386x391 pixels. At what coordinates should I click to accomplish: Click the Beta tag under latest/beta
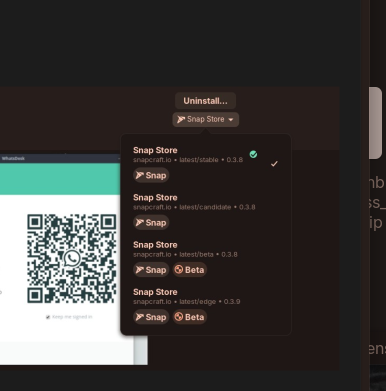pos(189,270)
